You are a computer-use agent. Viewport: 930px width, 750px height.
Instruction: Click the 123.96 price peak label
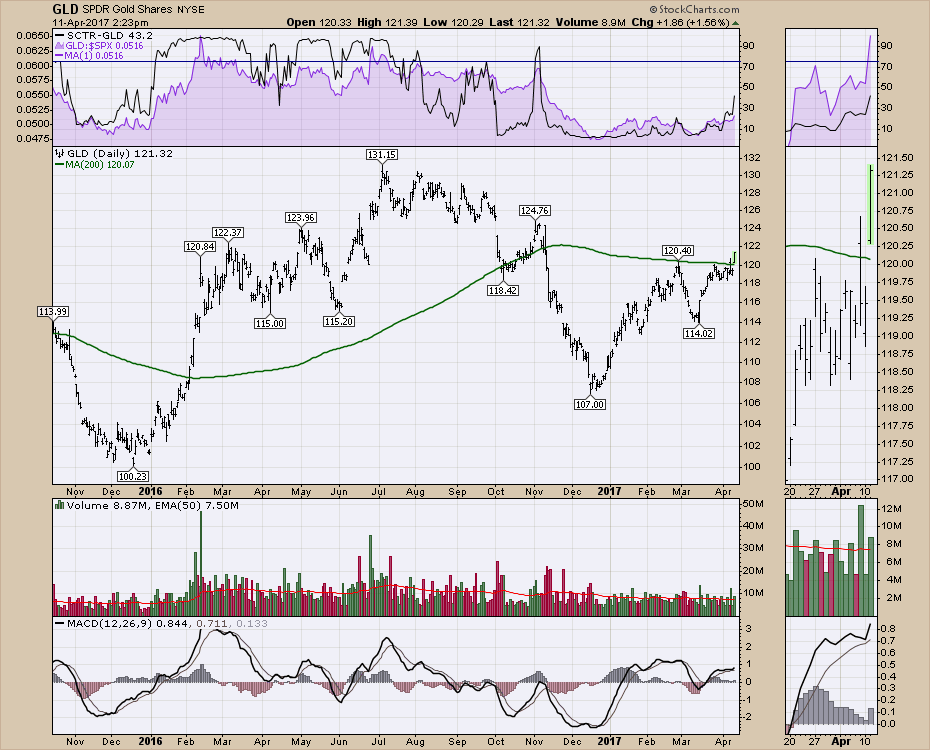pyautogui.click(x=300, y=218)
